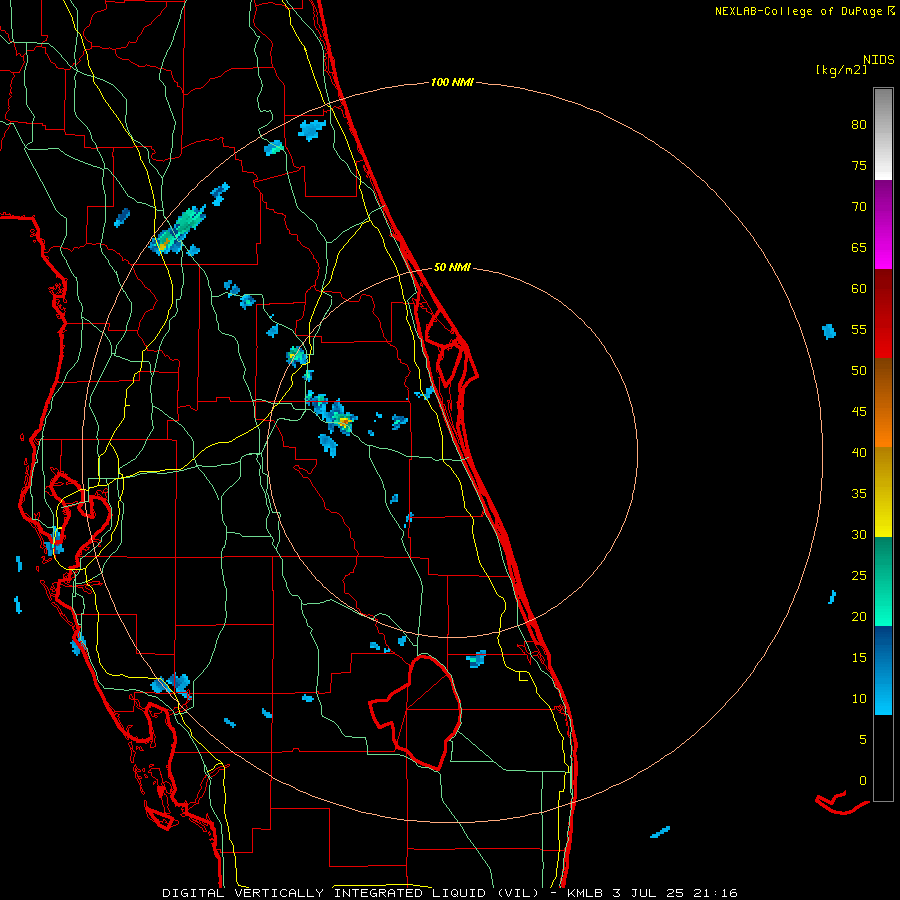900x900 pixels.
Task: Click the 0 value on the scale
Action: 863,781
